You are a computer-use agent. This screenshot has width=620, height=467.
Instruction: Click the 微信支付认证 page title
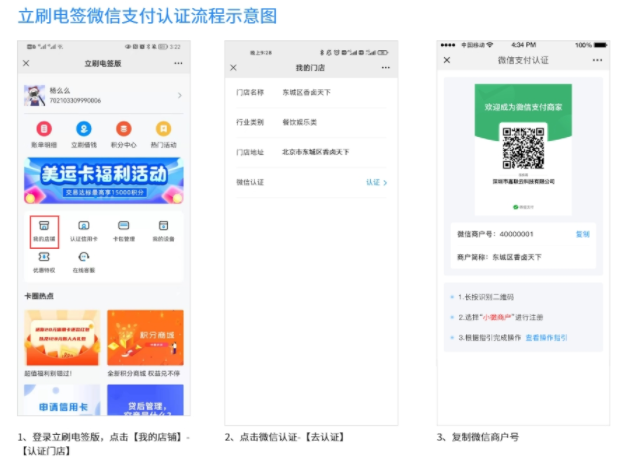tap(523, 60)
